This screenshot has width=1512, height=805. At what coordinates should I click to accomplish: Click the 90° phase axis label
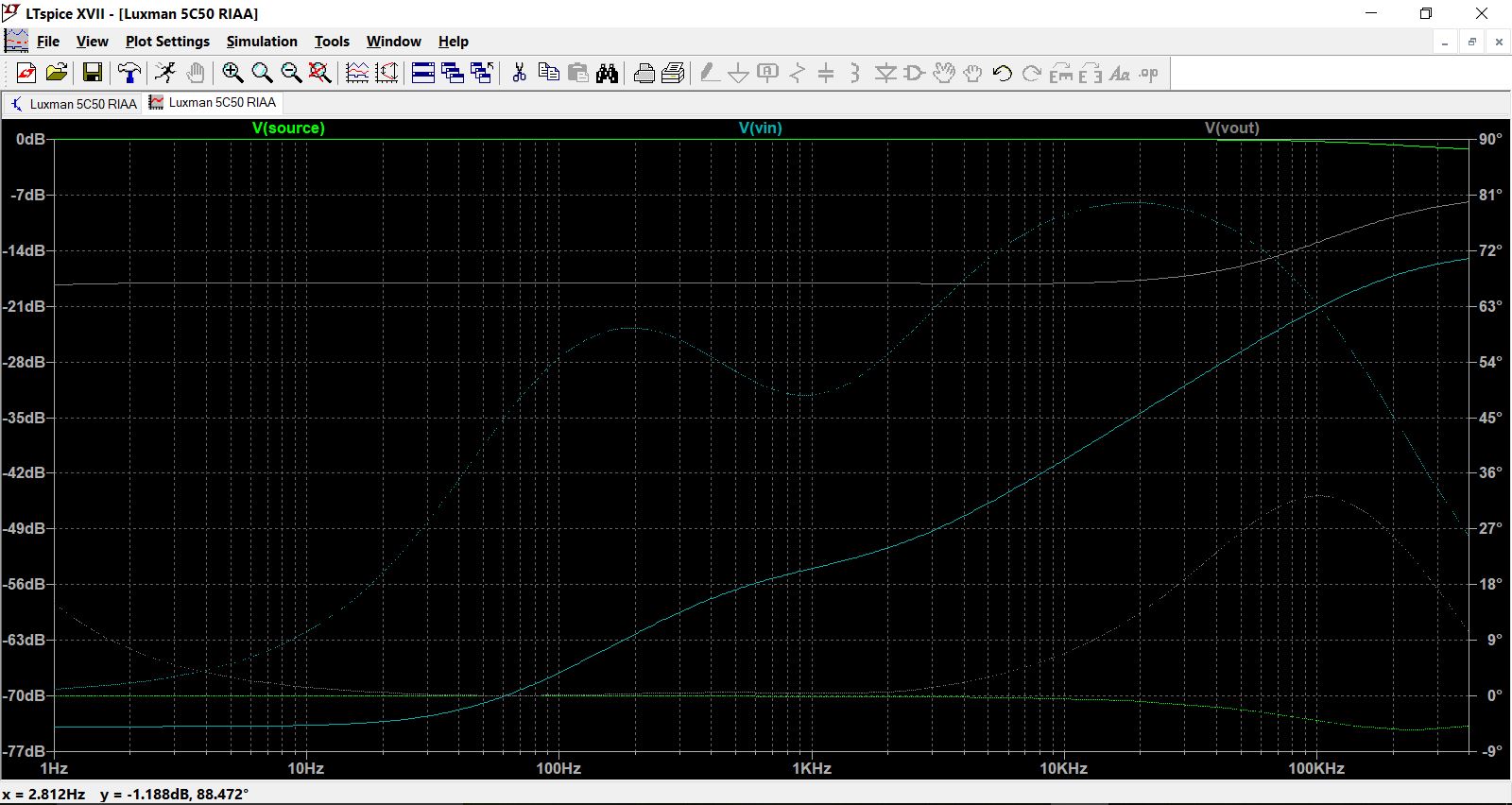click(x=1490, y=139)
